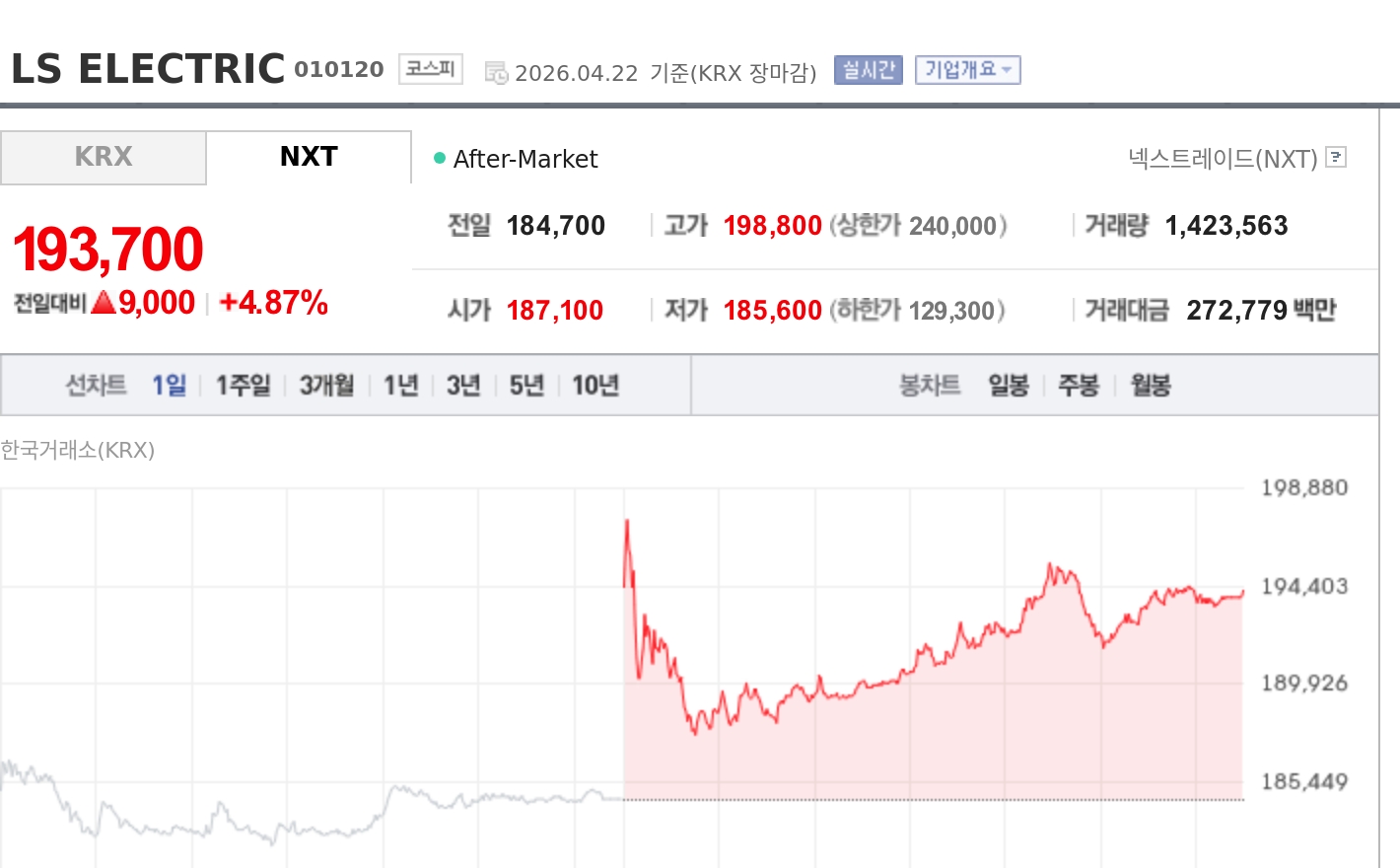Click the 코스피 market badge
The image size is (1400, 868).
point(431,69)
